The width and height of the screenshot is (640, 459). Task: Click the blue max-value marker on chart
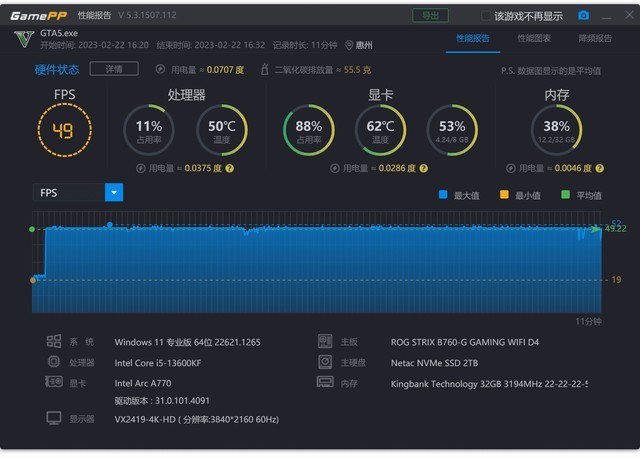click(x=109, y=224)
